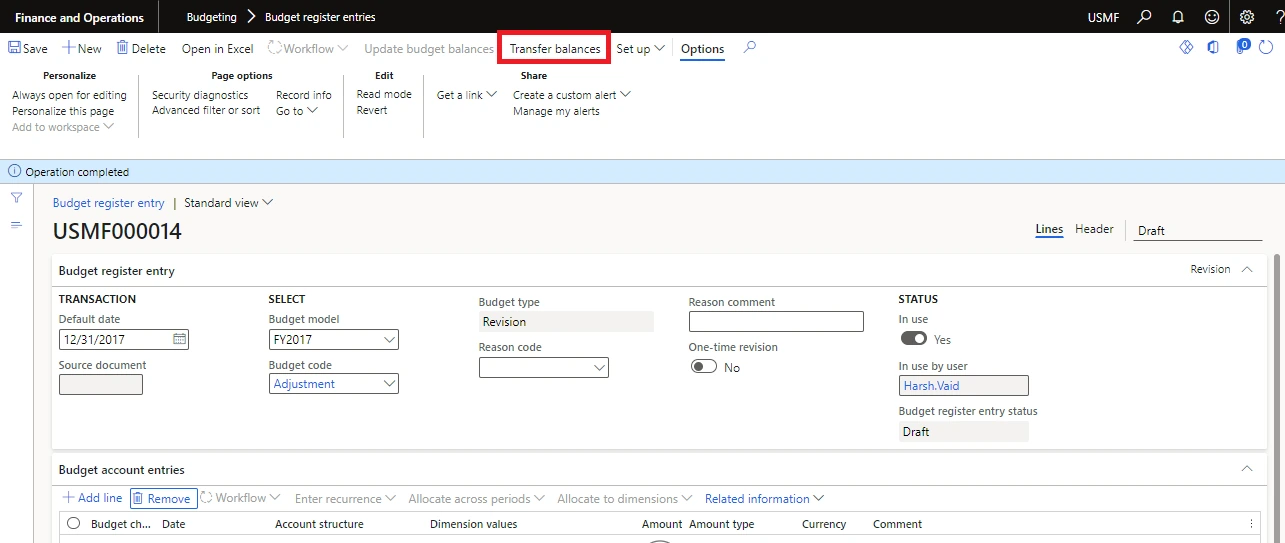The image size is (1285, 543).
Task: Click Budget register entries breadcrumb
Action: 320,17
